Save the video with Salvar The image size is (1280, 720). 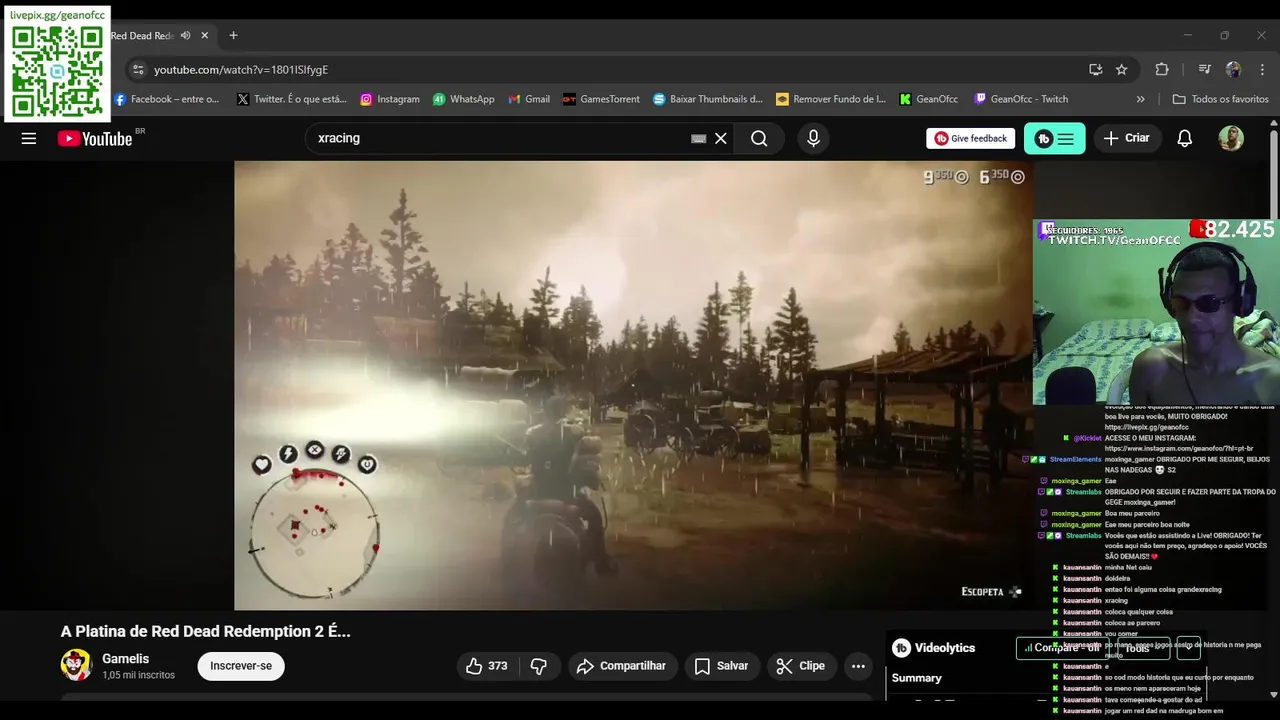pos(721,666)
